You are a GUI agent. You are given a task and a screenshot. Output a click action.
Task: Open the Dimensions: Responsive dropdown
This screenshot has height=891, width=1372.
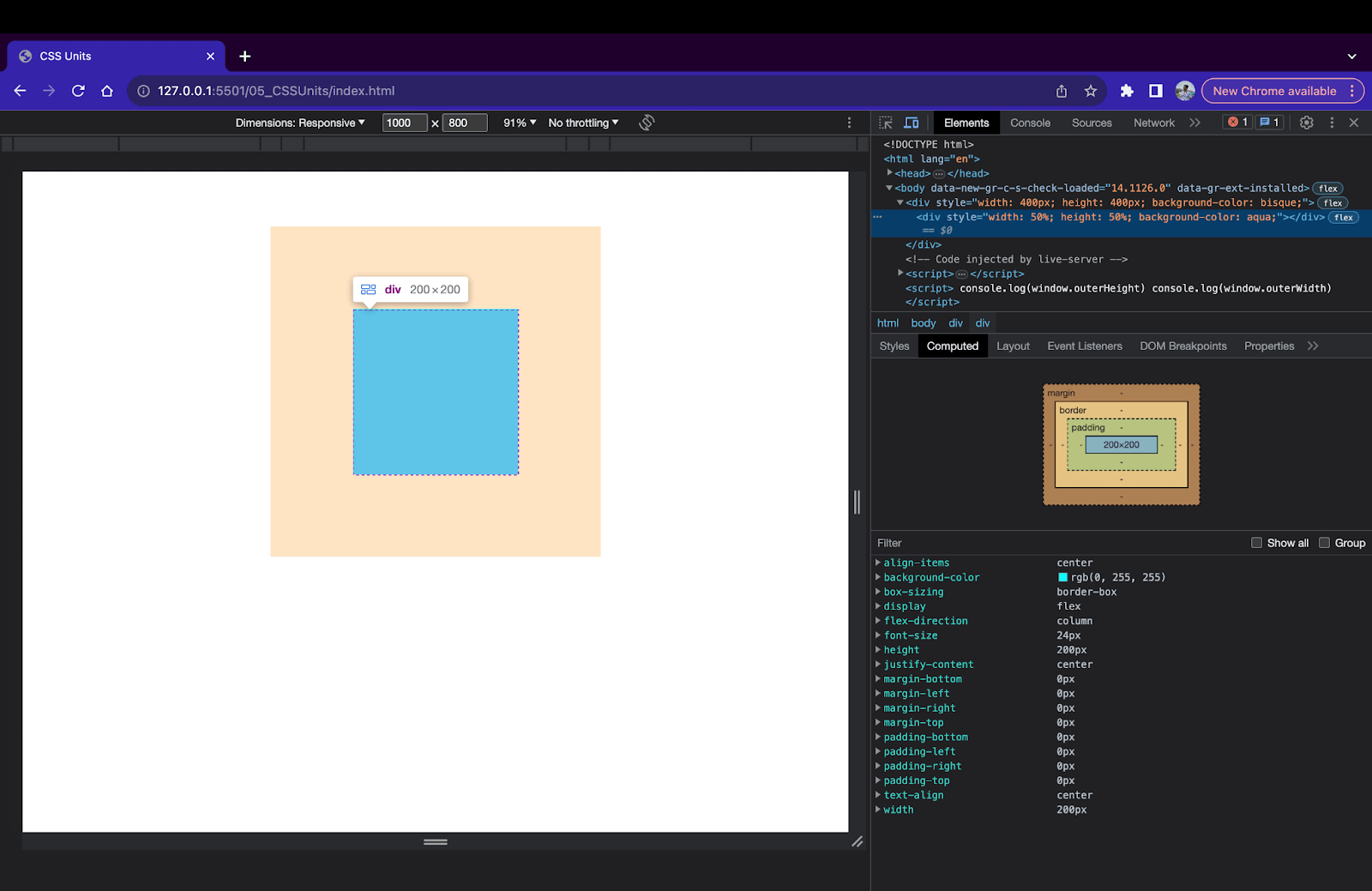300,123
